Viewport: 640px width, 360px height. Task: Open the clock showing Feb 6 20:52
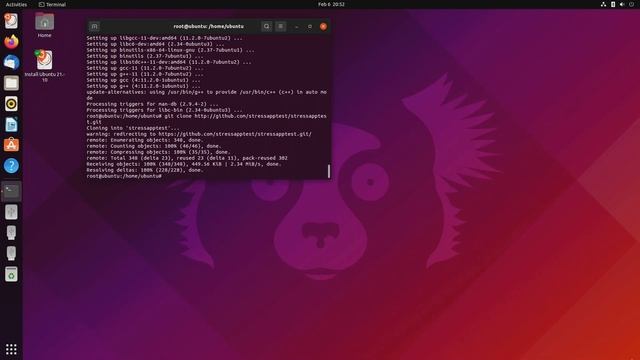click(x=331, y=4)
